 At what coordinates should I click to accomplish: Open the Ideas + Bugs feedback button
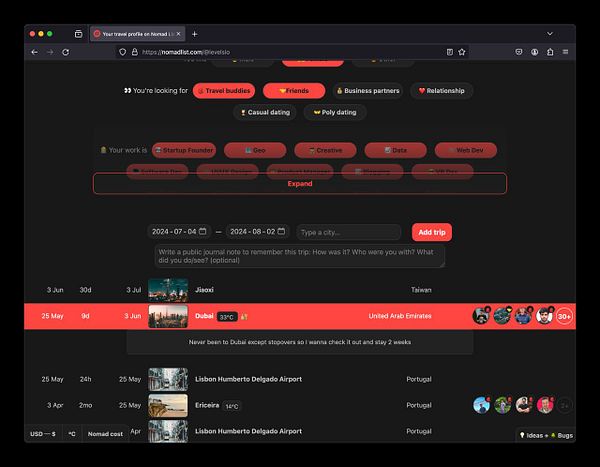tap(546, 435)
